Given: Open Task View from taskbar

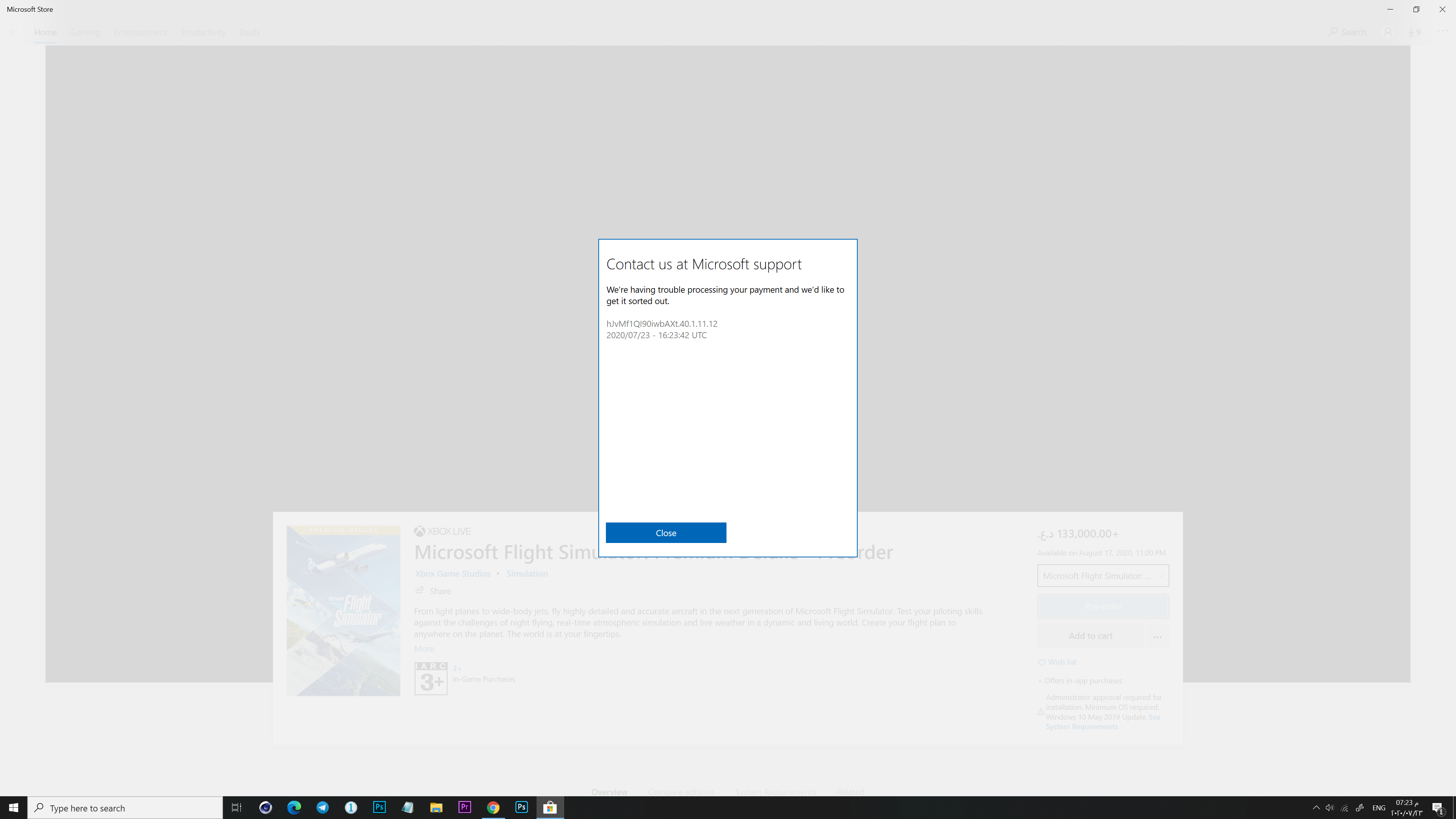Looking at the screenshot, I should pyautogui.click(x=236, y=808).
